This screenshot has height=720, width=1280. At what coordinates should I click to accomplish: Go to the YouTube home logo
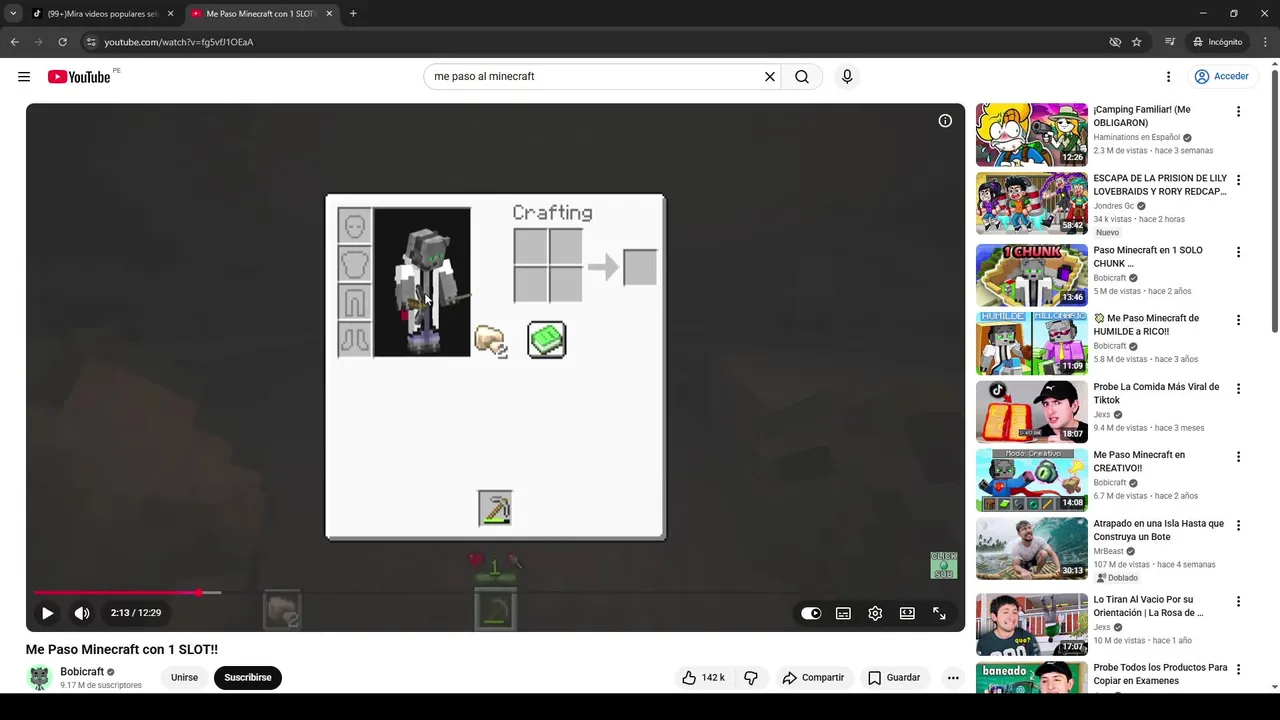pos(79,77)
